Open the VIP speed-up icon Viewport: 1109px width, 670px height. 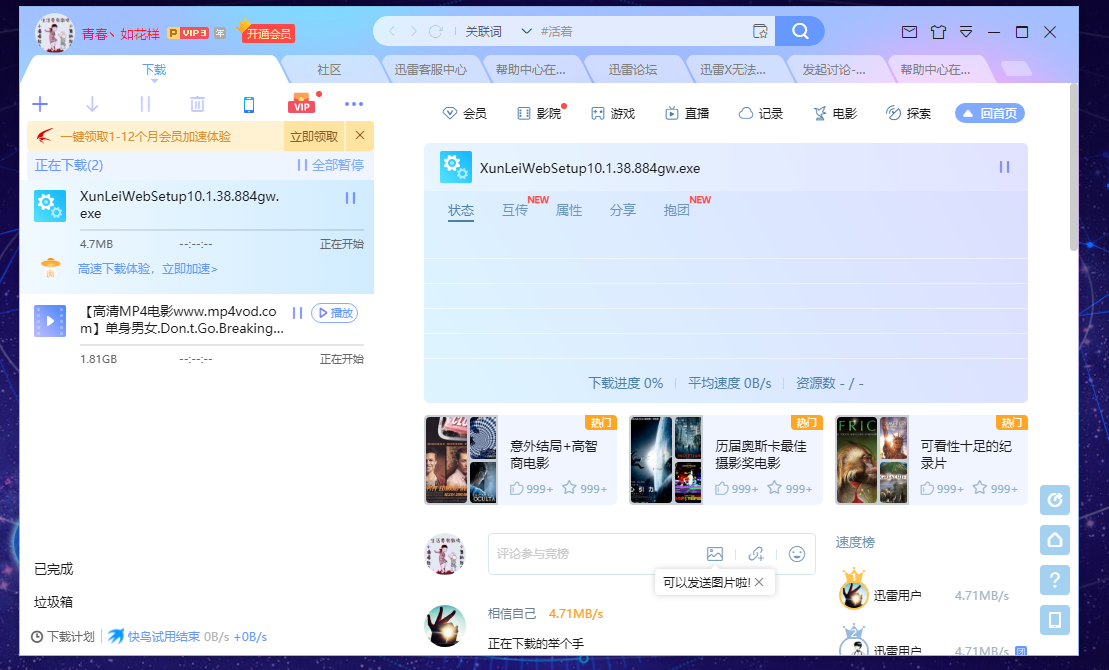300,103
